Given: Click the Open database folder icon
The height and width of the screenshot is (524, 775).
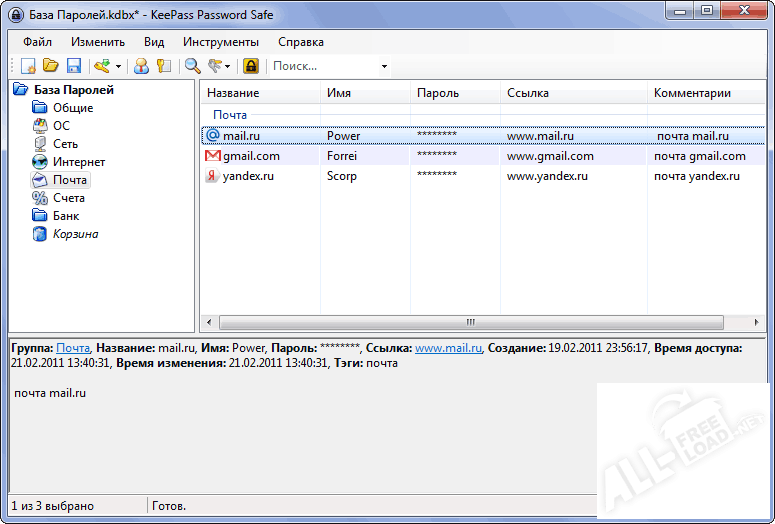Looking at the screenshot, I should (x=51, y=66).
